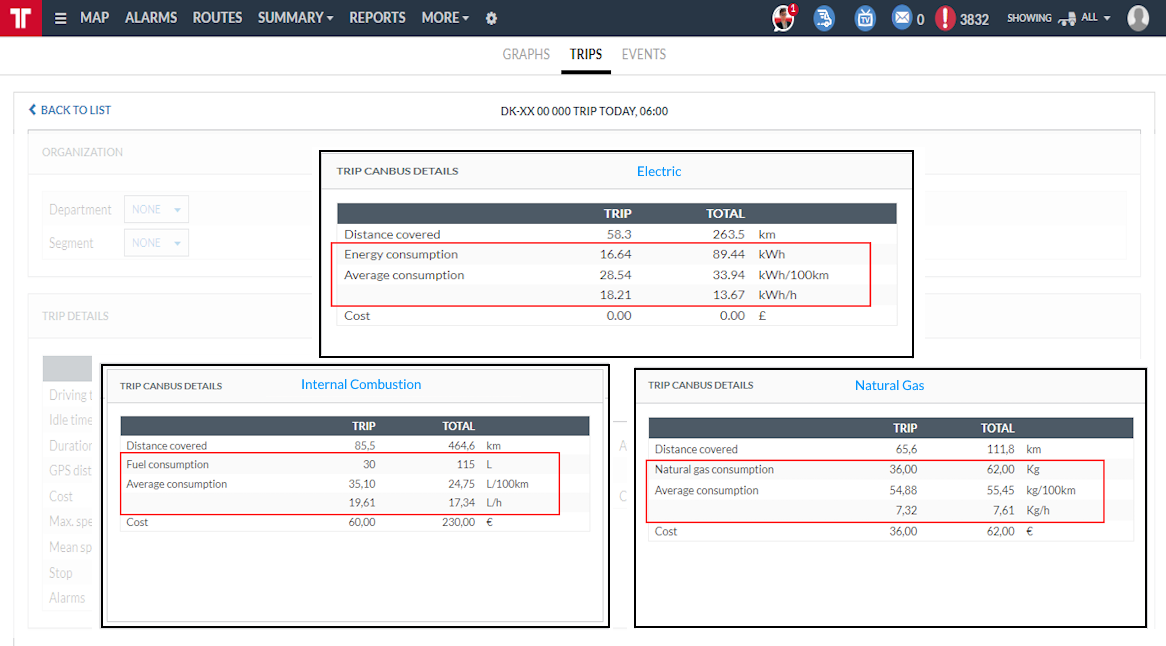Open the settings gear icon in navbar
The width and height of the screenshot is (1166, 646).
[492, 19]
